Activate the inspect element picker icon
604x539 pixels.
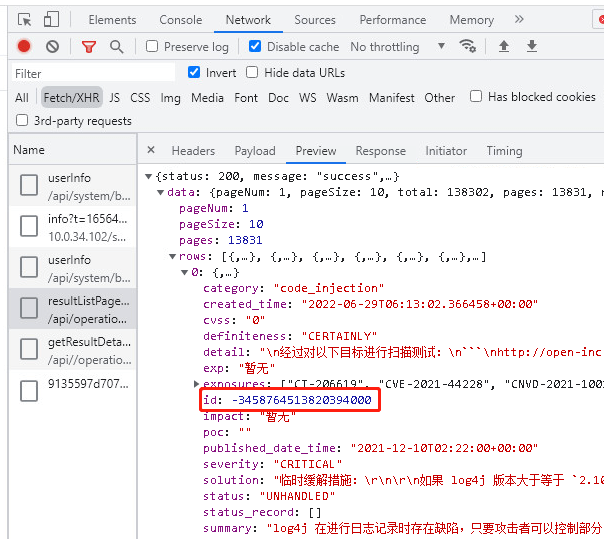pos(25,19)
